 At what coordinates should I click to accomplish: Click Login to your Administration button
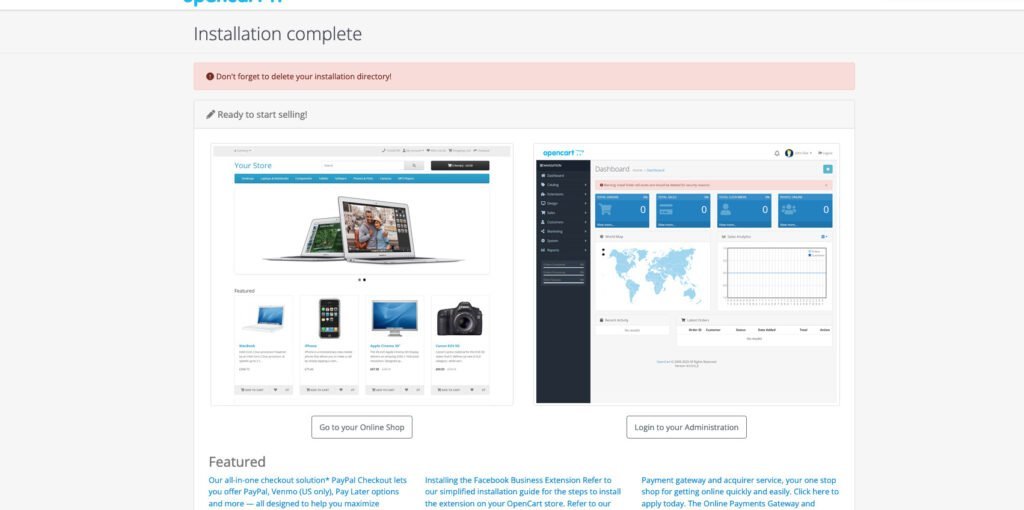[686, 427]
